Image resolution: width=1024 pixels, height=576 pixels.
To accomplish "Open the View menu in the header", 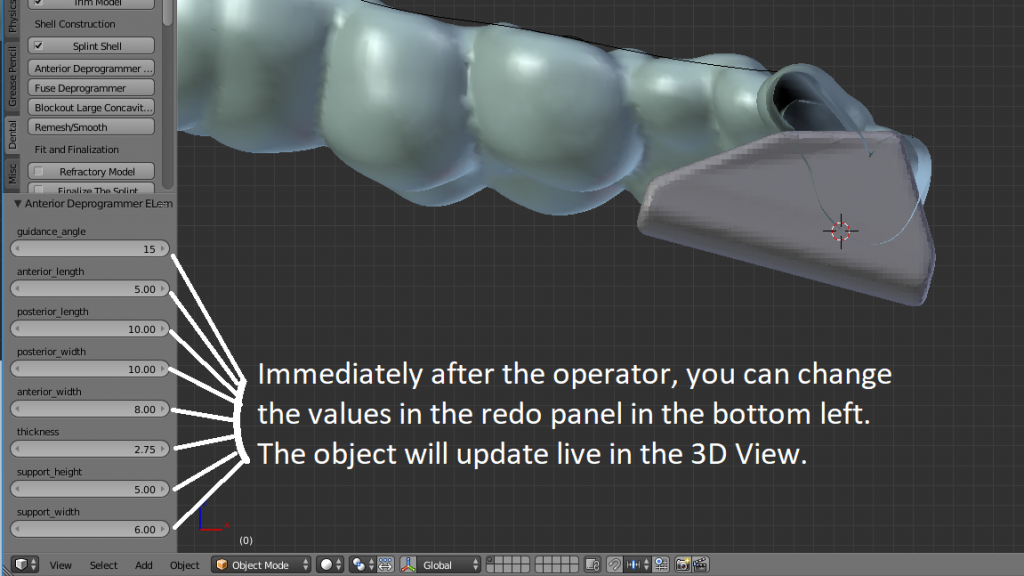I will pyautogui.click(x=61, y=566).
